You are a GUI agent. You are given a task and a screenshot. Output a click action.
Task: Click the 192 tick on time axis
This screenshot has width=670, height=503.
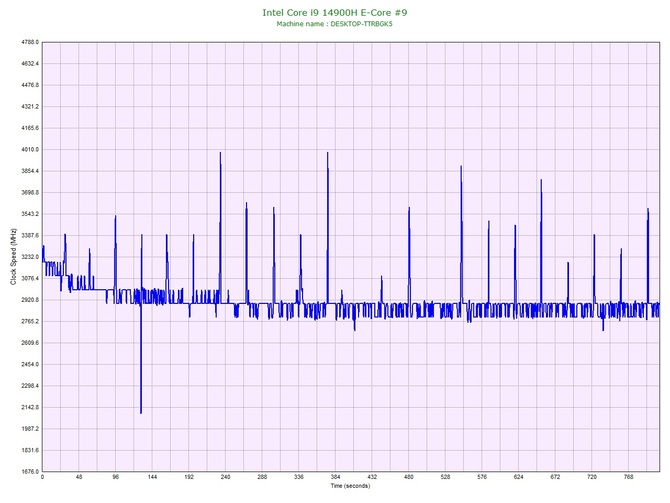pos(189,477)
